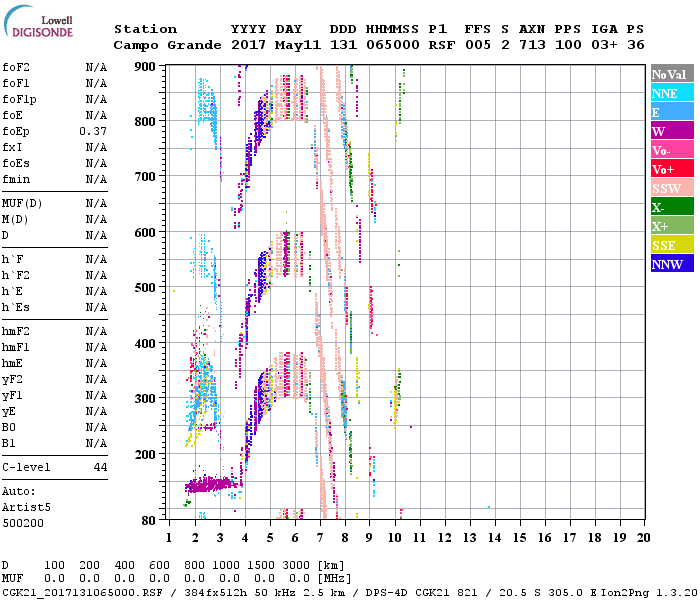Click the 500200 version number
Viewport: 700px width, 600px height.
[23, 524]
